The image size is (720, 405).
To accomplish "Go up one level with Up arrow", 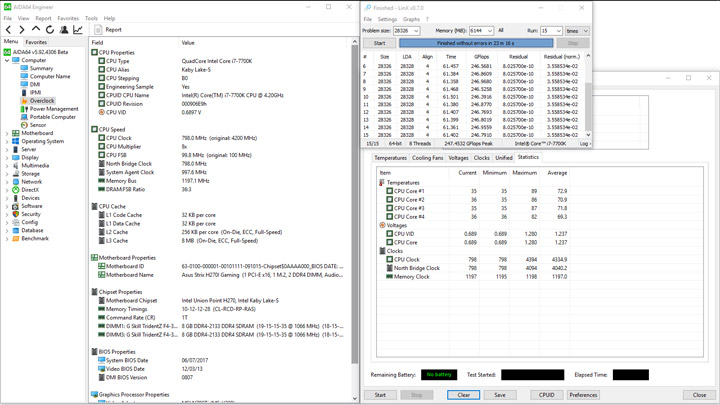I will tap(36, 29).
